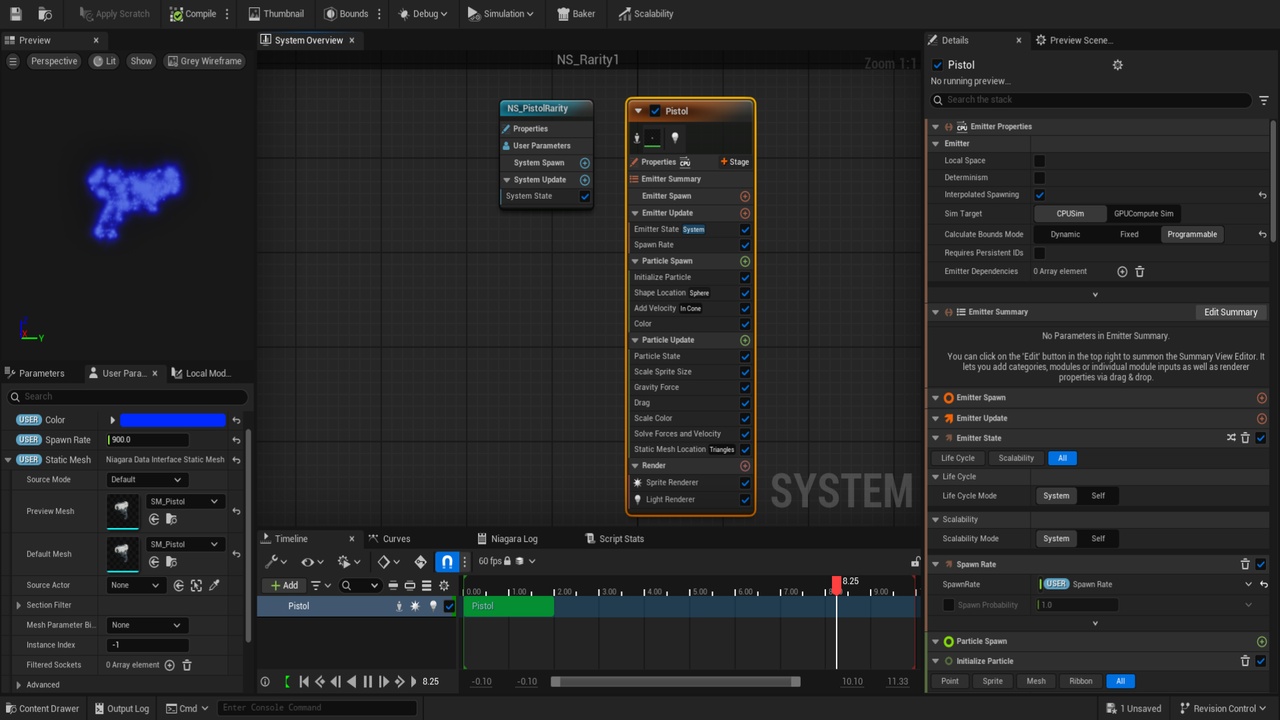The height and width of the screenshot is (720, 1280).
Task: Open Browse to asset icon in toolbar
Action: (x=45, y=14)
